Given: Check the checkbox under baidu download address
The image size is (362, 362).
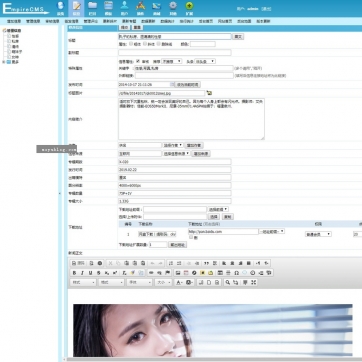Looking at the screenshot, I should (191, 237).
